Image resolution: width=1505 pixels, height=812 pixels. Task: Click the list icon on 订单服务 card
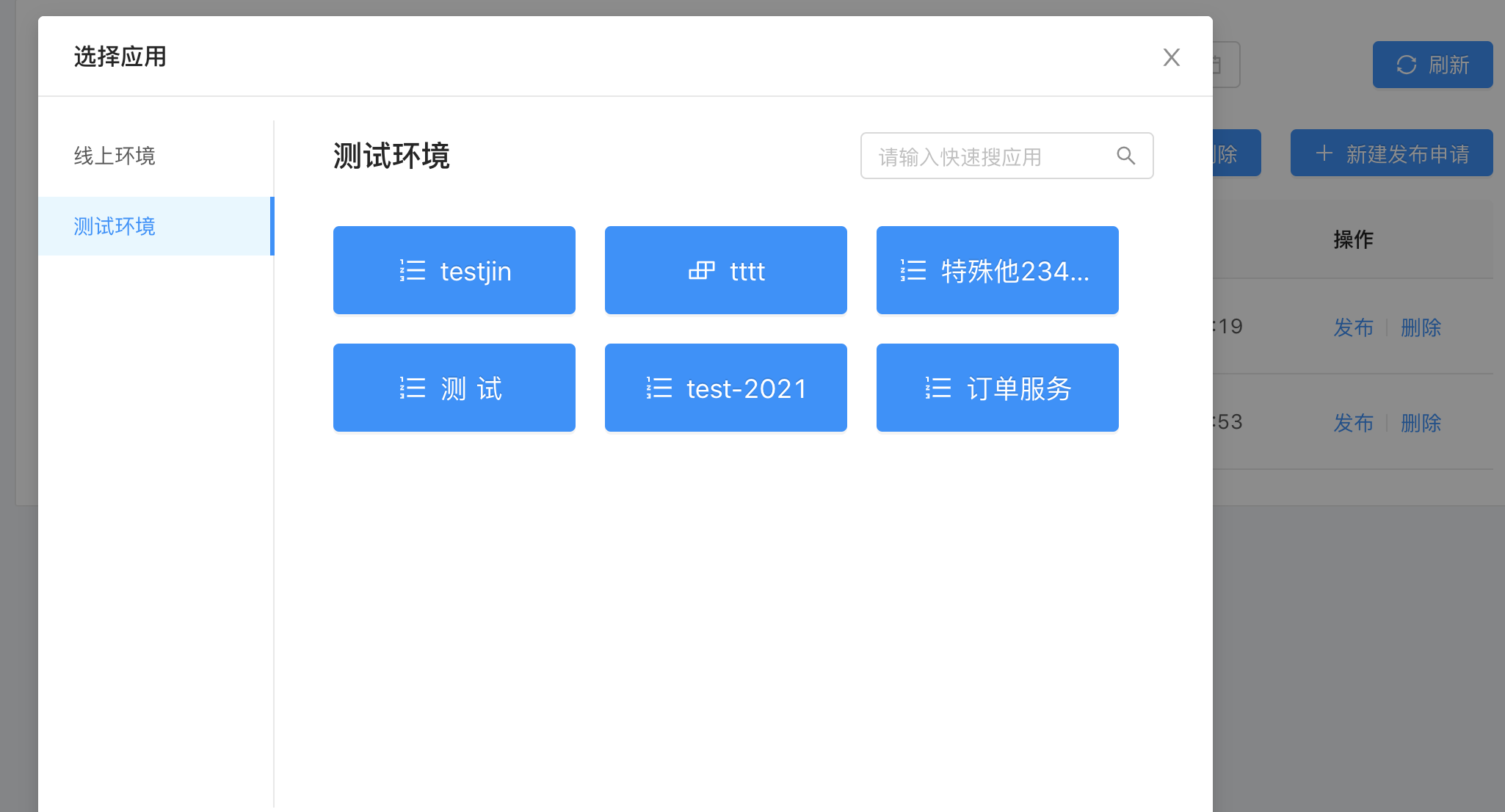pyautogui.click(x=938, y=388)
